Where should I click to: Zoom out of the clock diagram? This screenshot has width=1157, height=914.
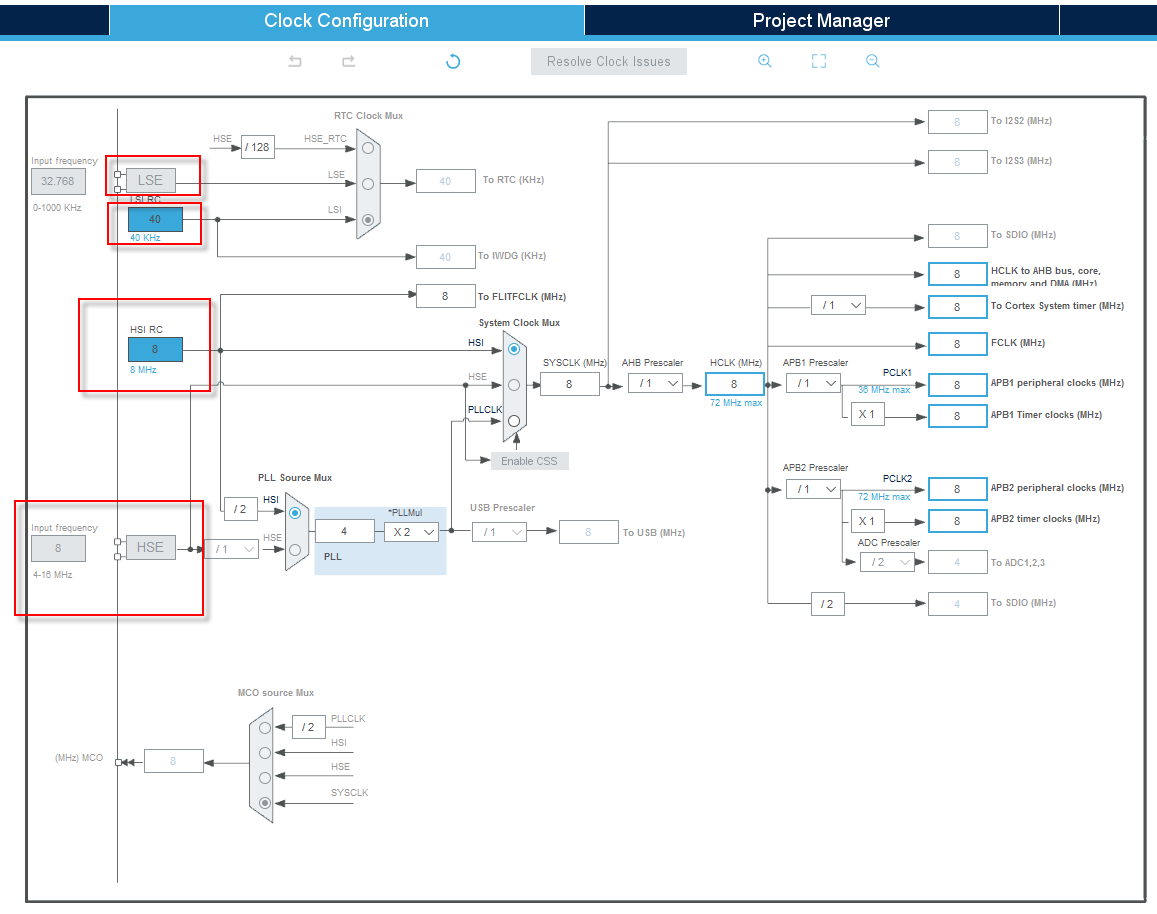[x=872, y=61]
